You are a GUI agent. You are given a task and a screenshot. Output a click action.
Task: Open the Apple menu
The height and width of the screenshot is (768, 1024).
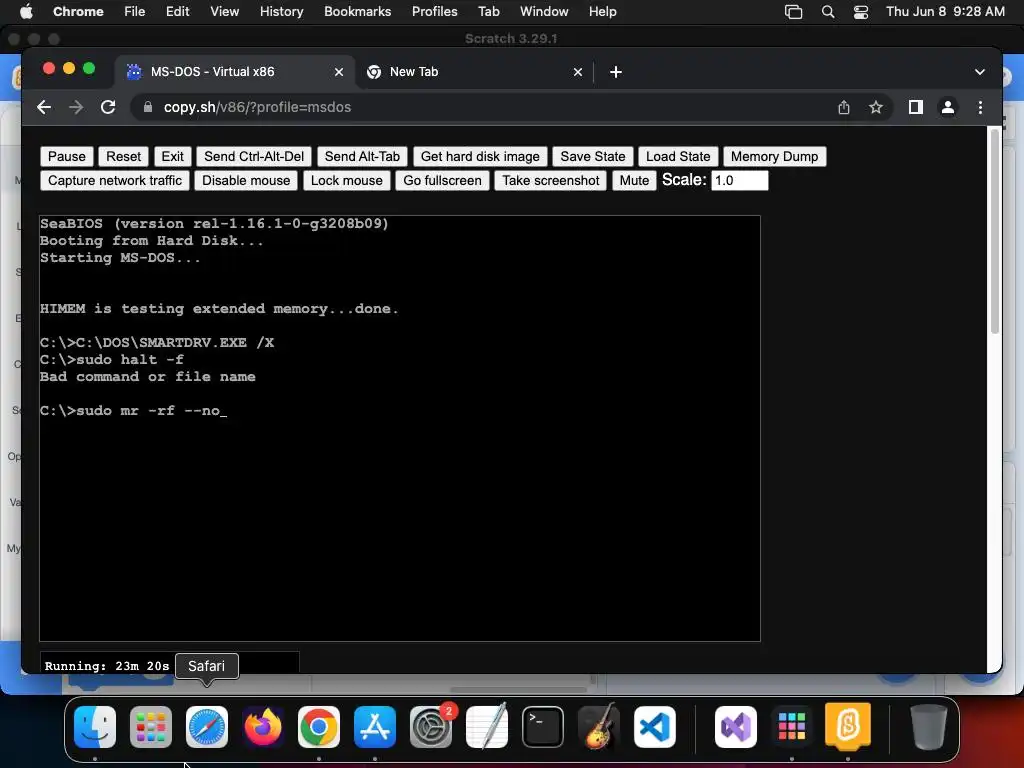26,11
